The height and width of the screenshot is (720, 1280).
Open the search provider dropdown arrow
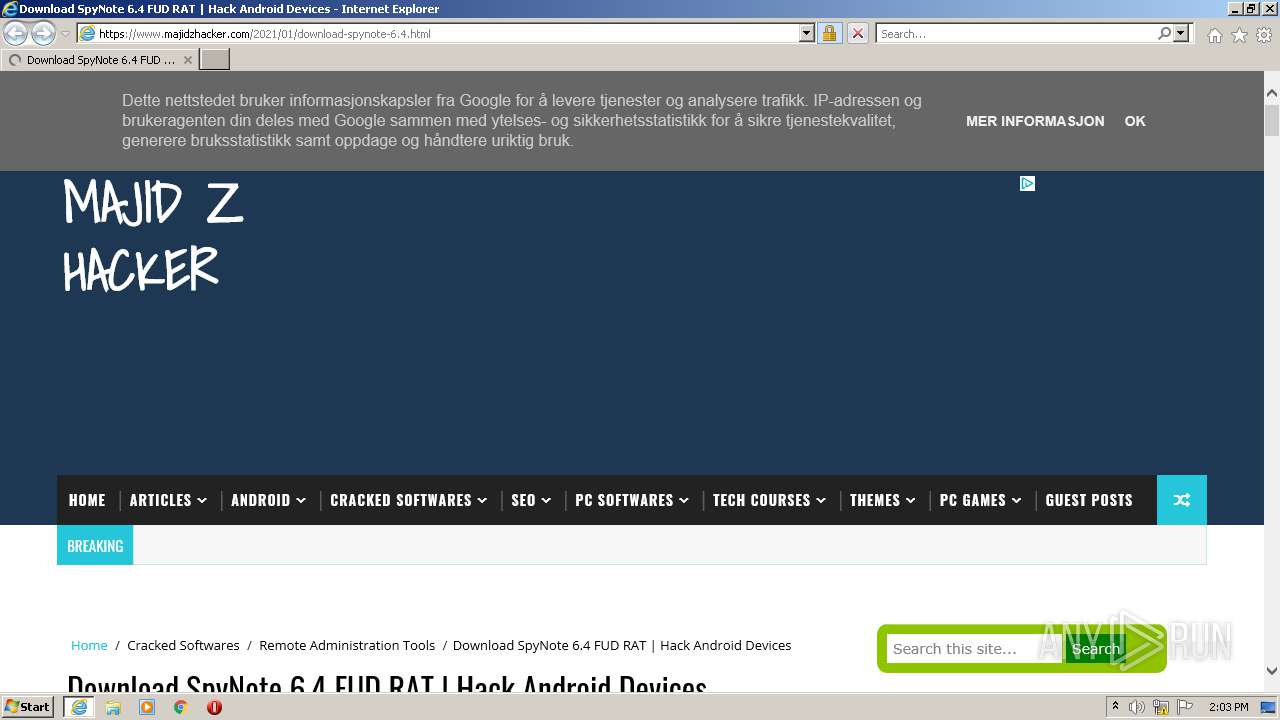1181,33
